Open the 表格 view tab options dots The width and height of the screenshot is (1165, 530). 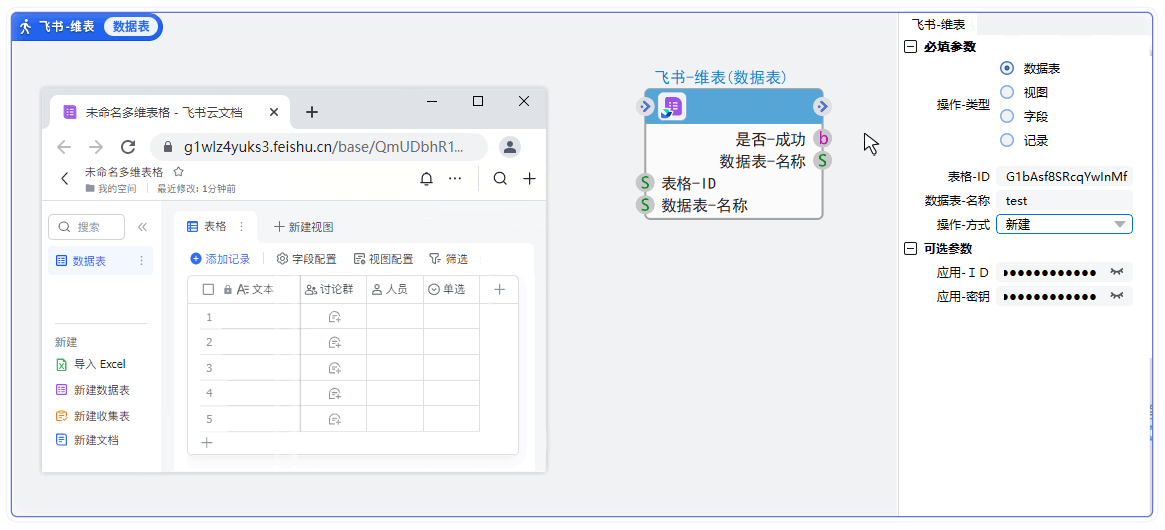[x=241, y=227]
